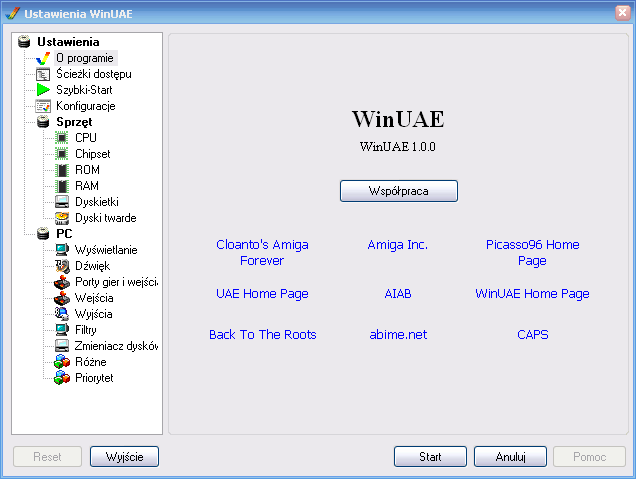This screenshot has height=479, width=636.
Task: Open the Filtry settings entry
Action: [86, 330]
